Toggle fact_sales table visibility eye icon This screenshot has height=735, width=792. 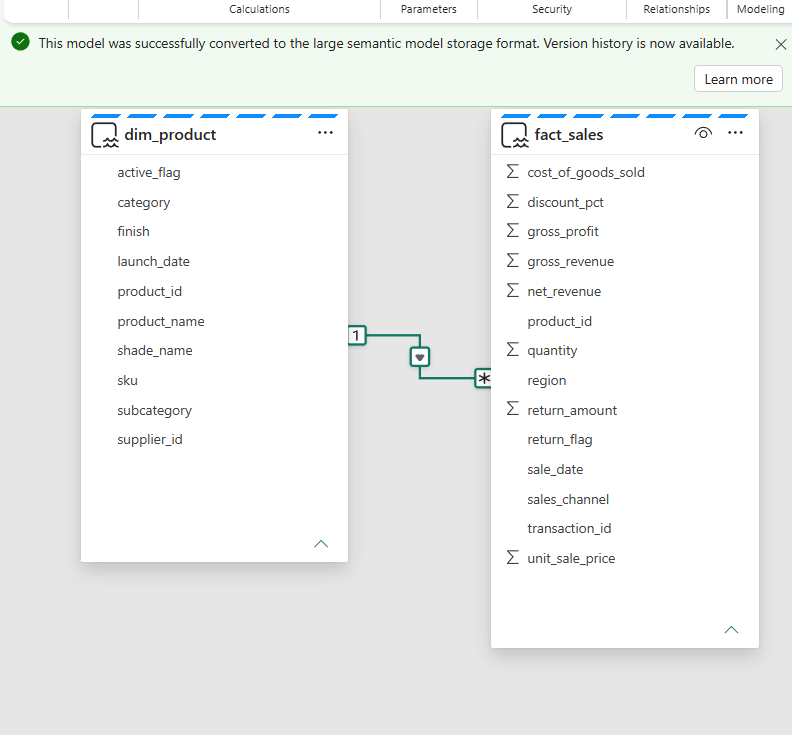(703, 133)
